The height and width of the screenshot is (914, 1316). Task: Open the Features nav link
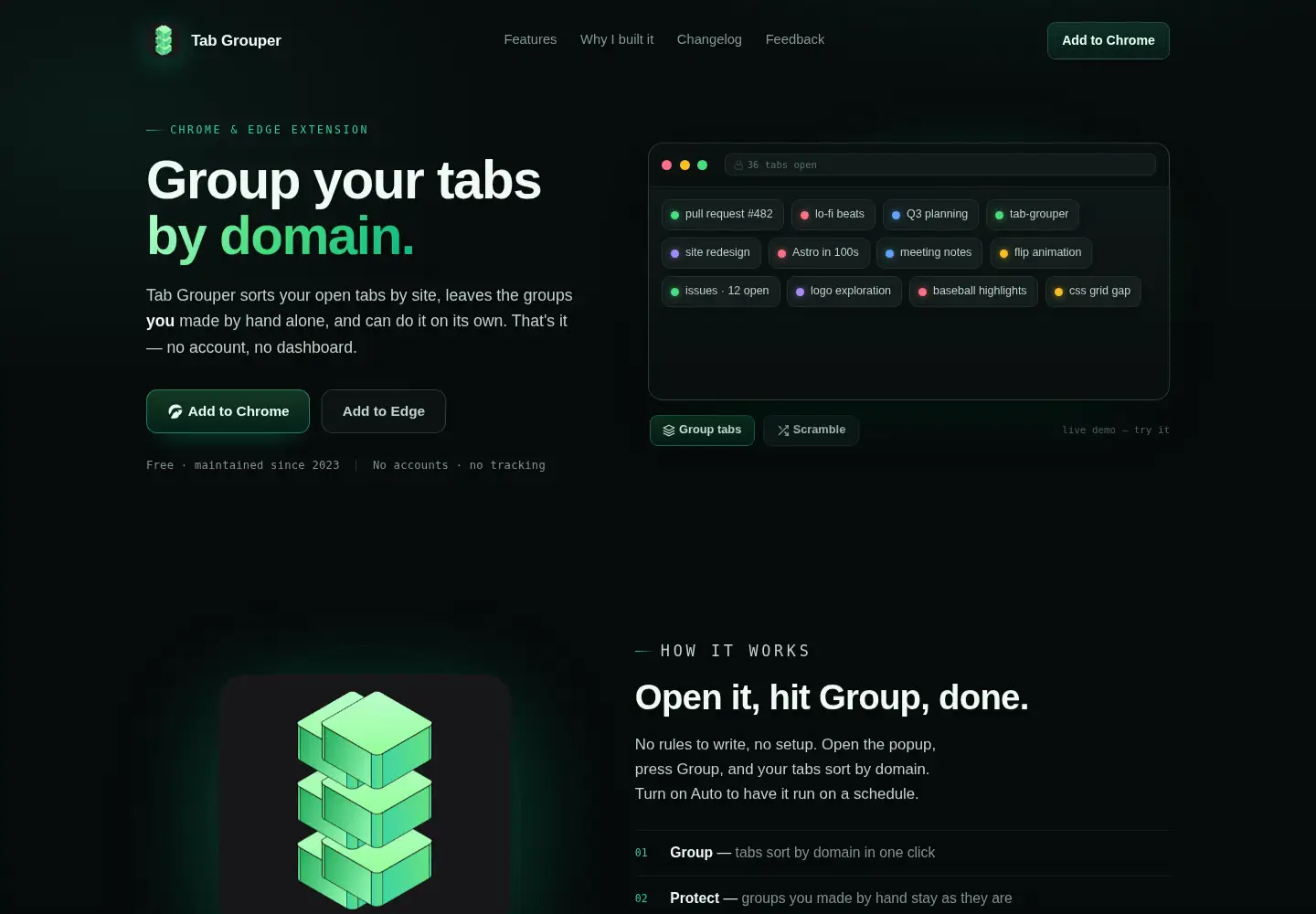pos(530,39)
